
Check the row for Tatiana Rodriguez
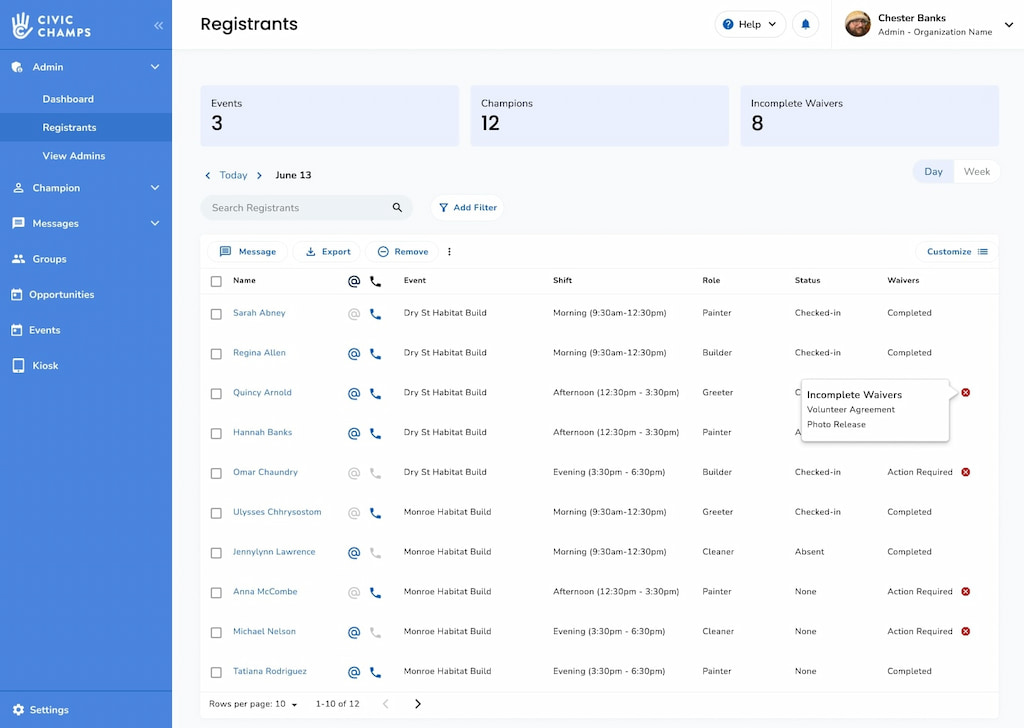click(216, 671)
